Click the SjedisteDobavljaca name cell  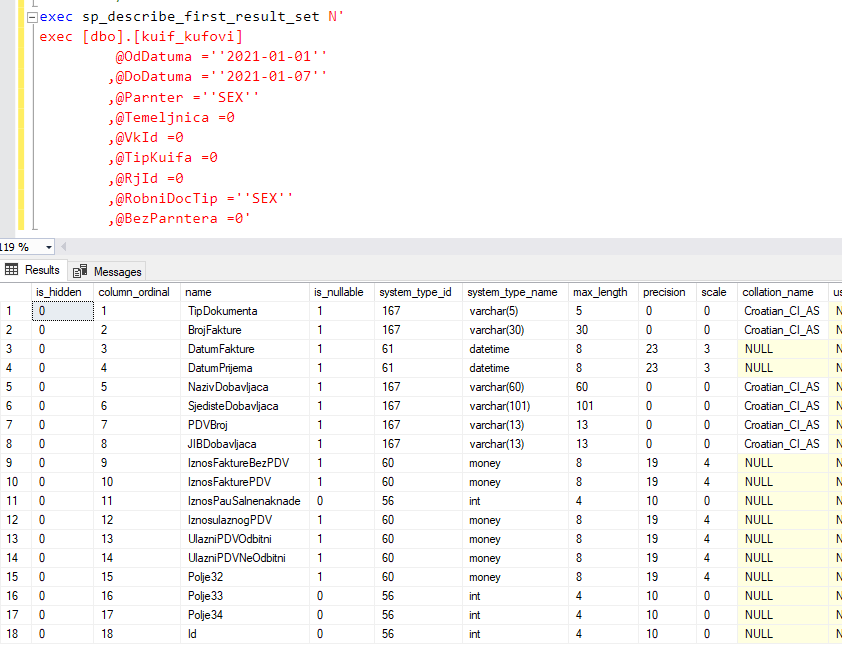pos(244,406)
